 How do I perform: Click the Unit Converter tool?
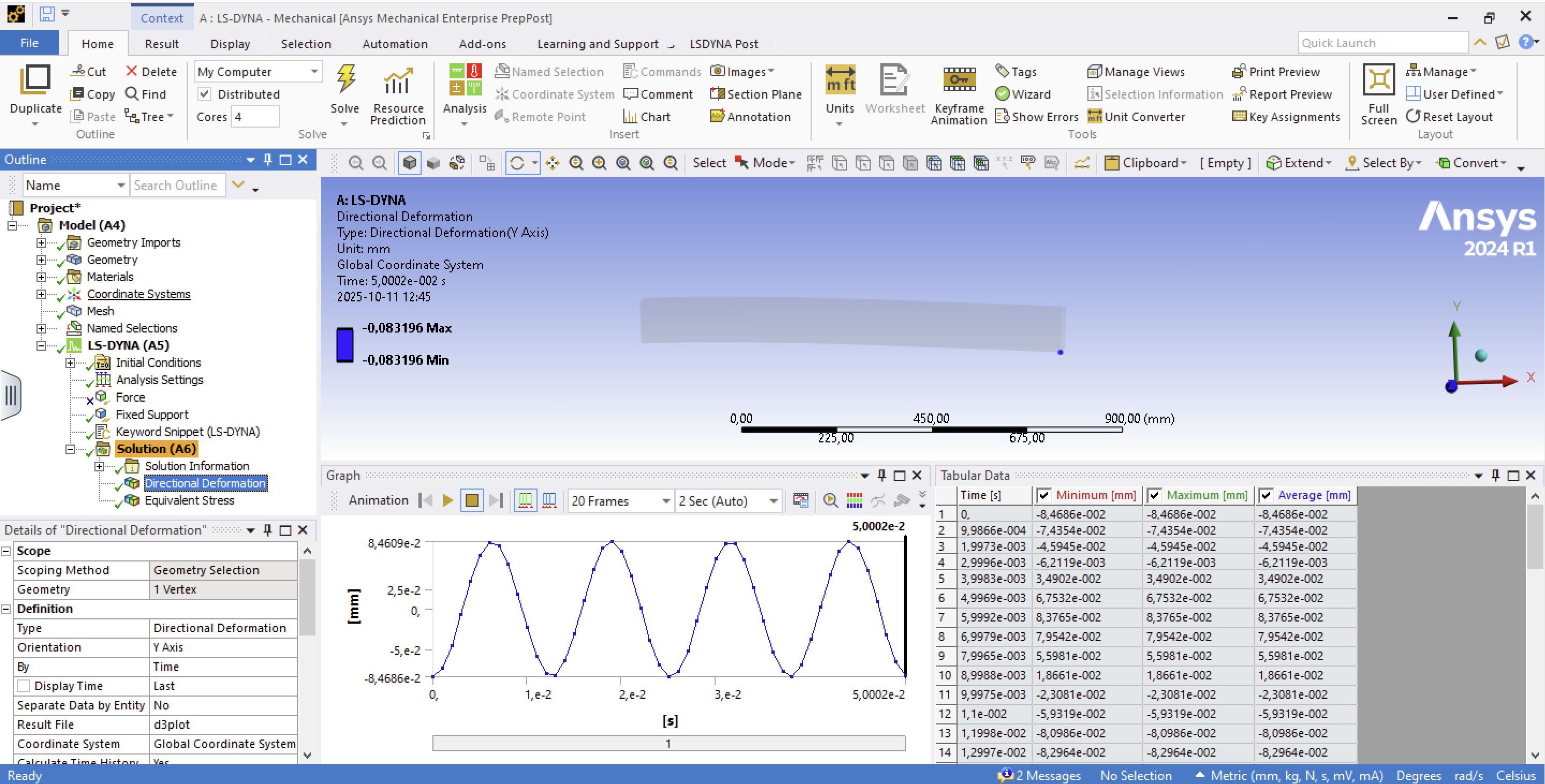(1137, 117)
